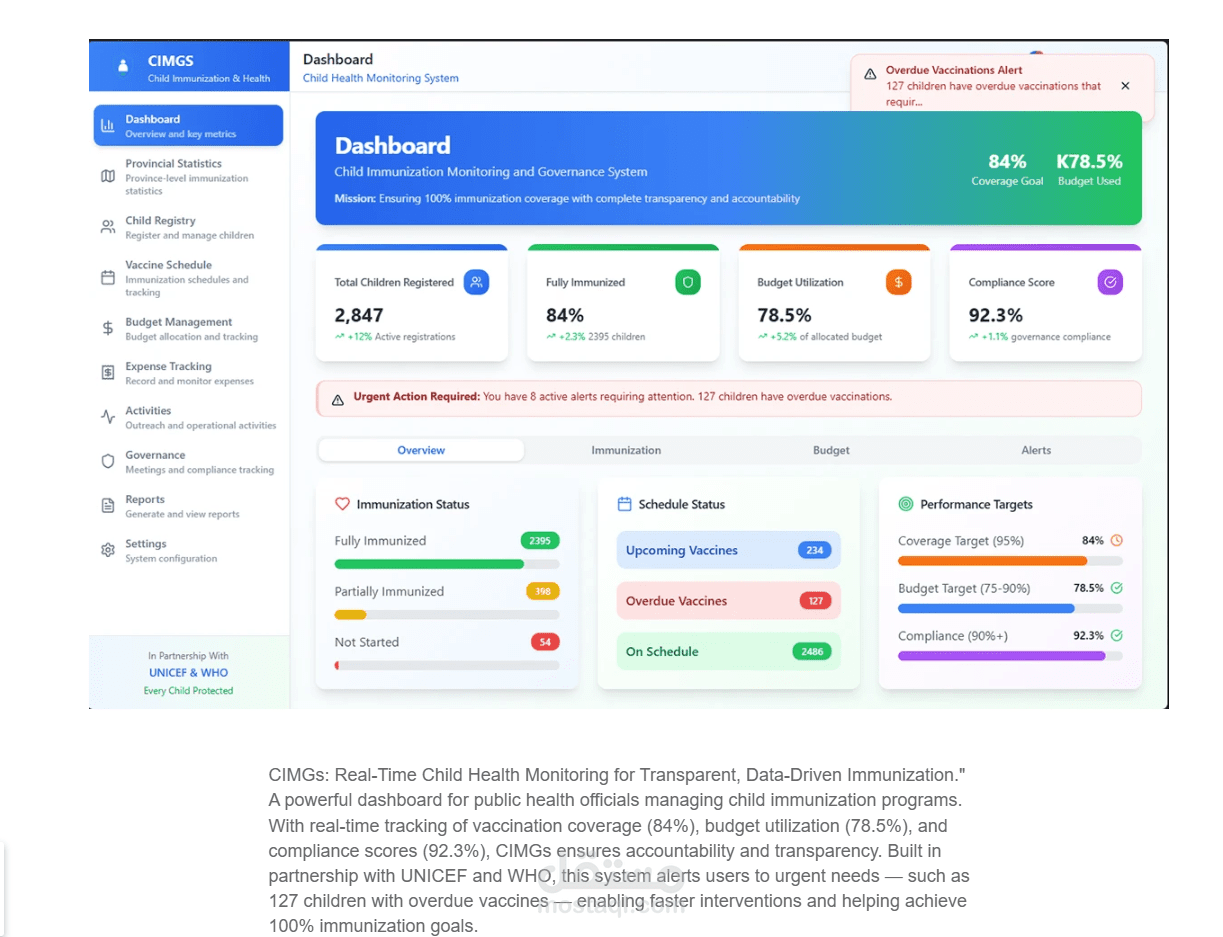Viewport: 1223px width, 937px height.
Task: Click the green Fully Immunized shield icon
Action: tap(688, 282)
